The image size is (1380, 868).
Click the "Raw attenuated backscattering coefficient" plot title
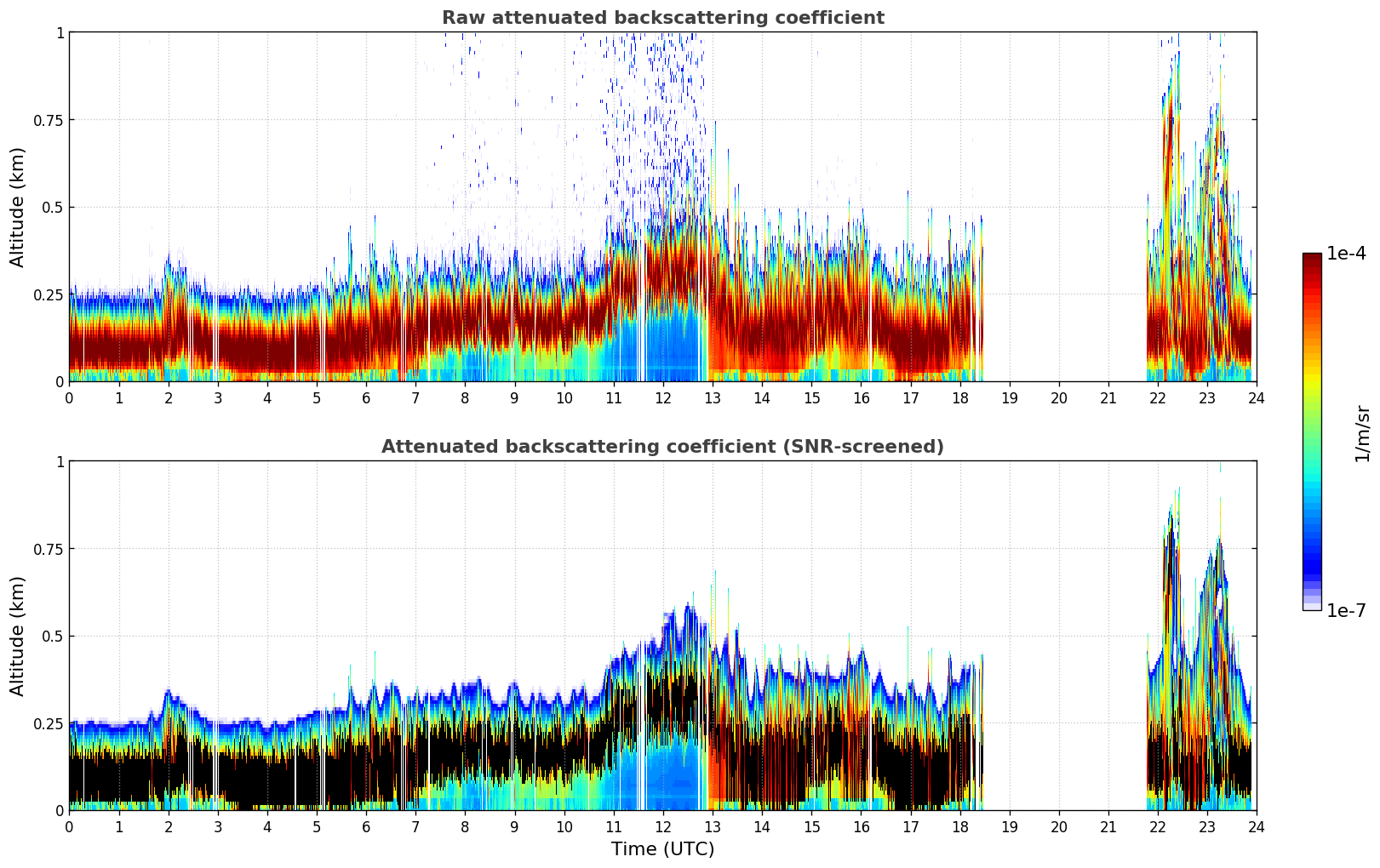click(662, 18)
